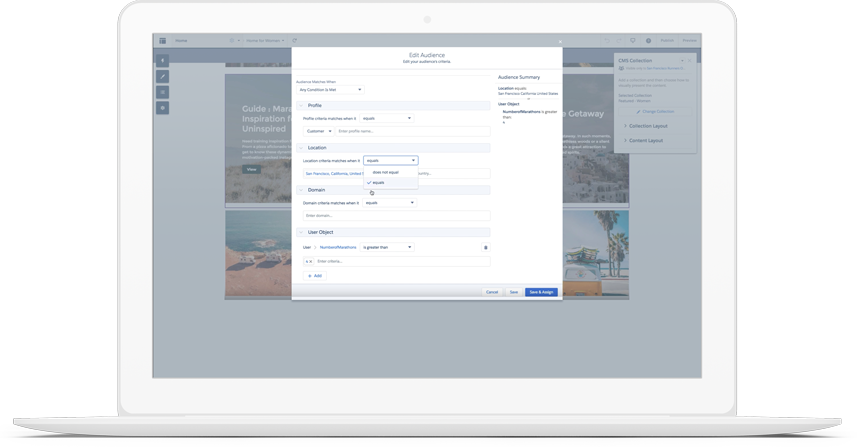
Task: Close the Edit Audience dialog with the X
Action: [x=560, y=42]
